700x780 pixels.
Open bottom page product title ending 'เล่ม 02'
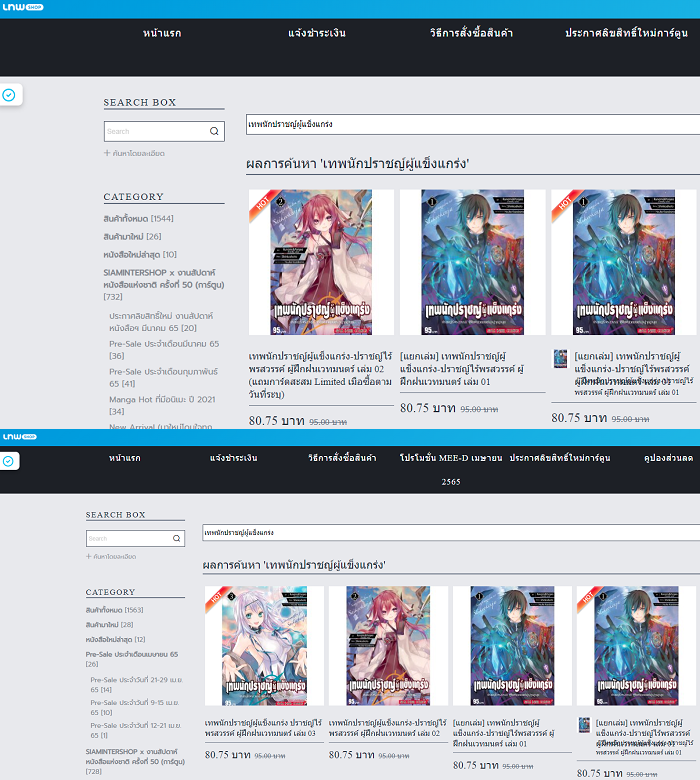coord(388,728)
